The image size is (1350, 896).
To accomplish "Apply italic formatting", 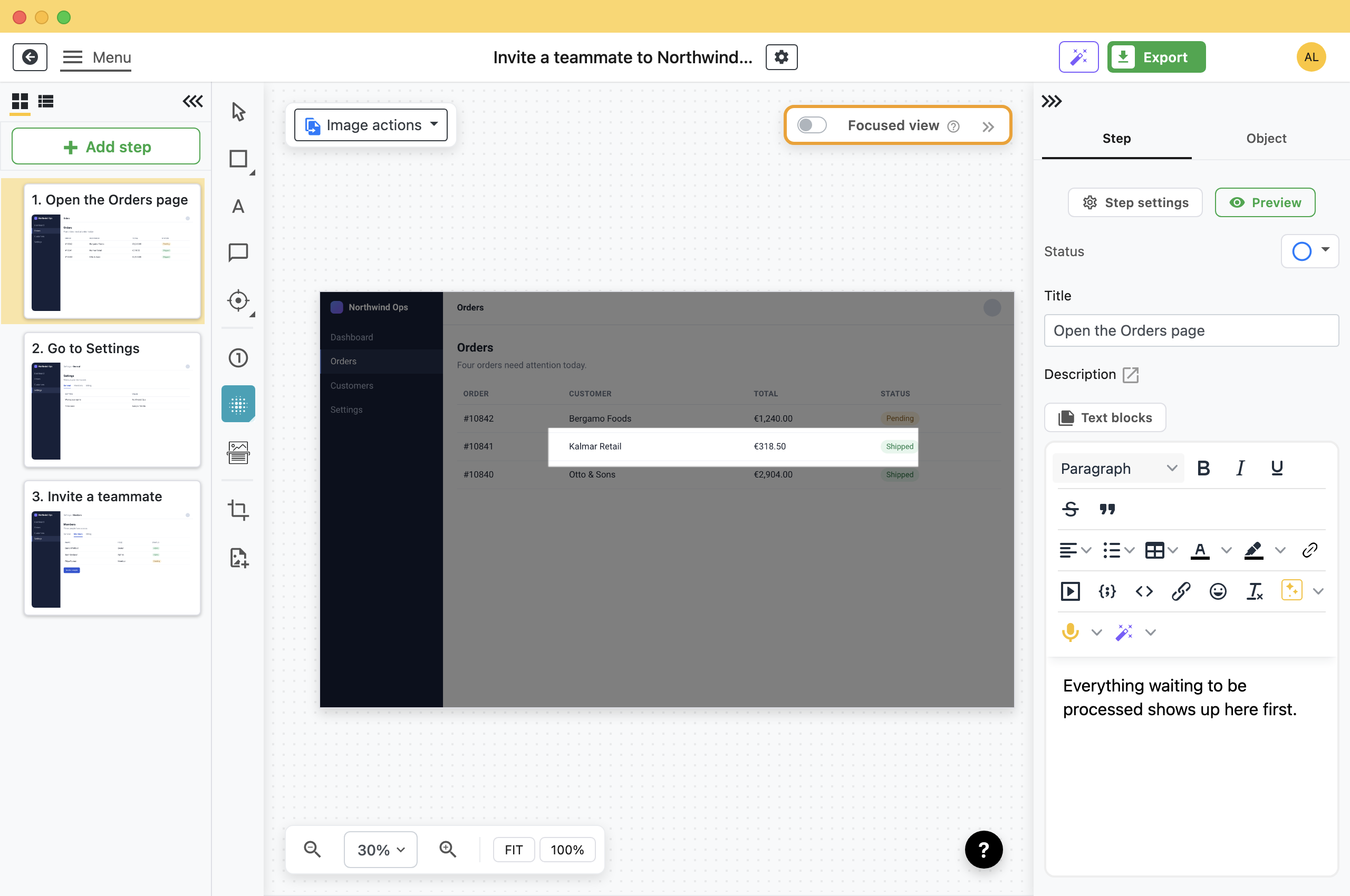I will (1240, 469).
